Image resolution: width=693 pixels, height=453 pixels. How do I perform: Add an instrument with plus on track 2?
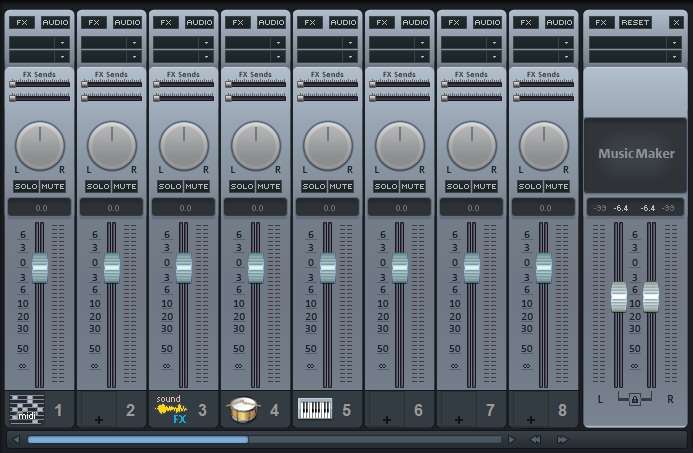click(x=99, y=420)
